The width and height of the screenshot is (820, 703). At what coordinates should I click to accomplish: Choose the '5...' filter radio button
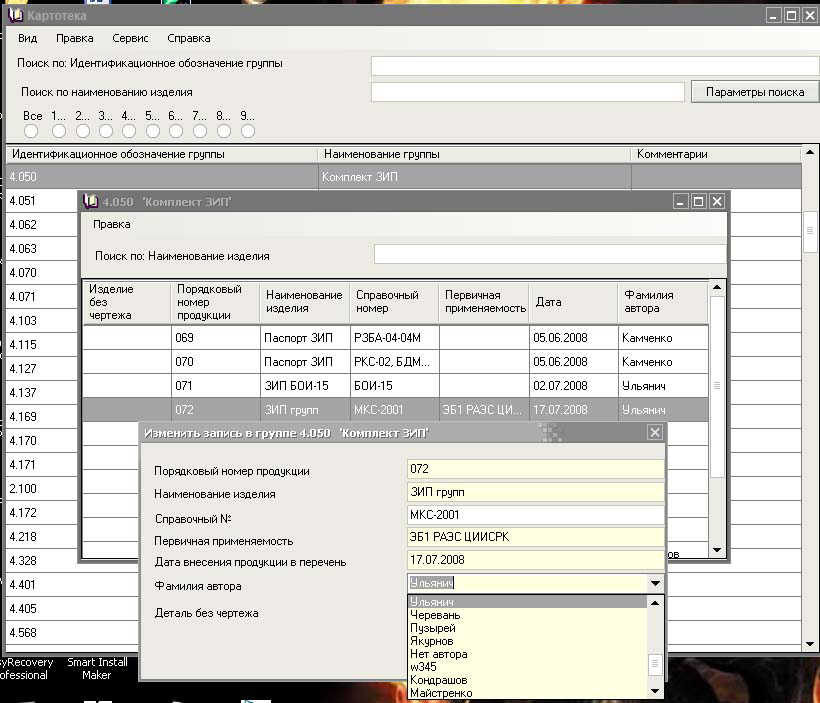[152, 131]
